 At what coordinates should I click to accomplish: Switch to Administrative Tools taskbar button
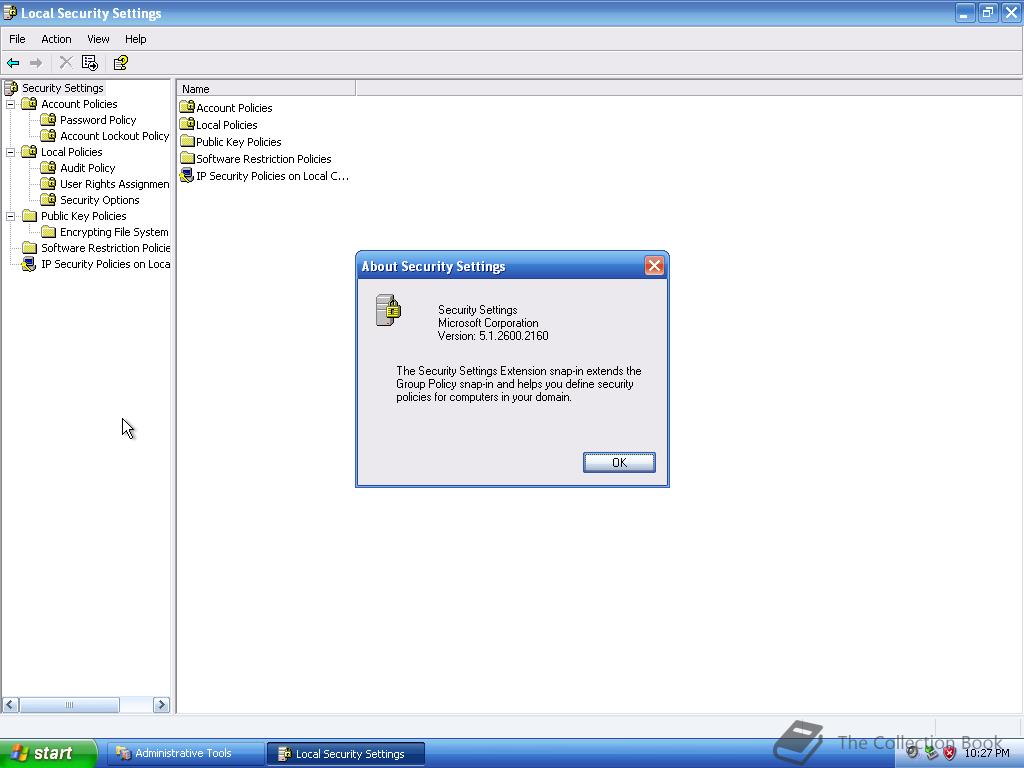[185, 753]
